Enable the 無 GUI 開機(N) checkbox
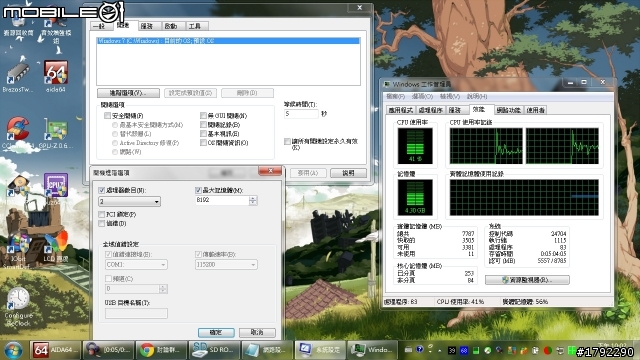Screen dimensions: 640x360 coord(203,116)
